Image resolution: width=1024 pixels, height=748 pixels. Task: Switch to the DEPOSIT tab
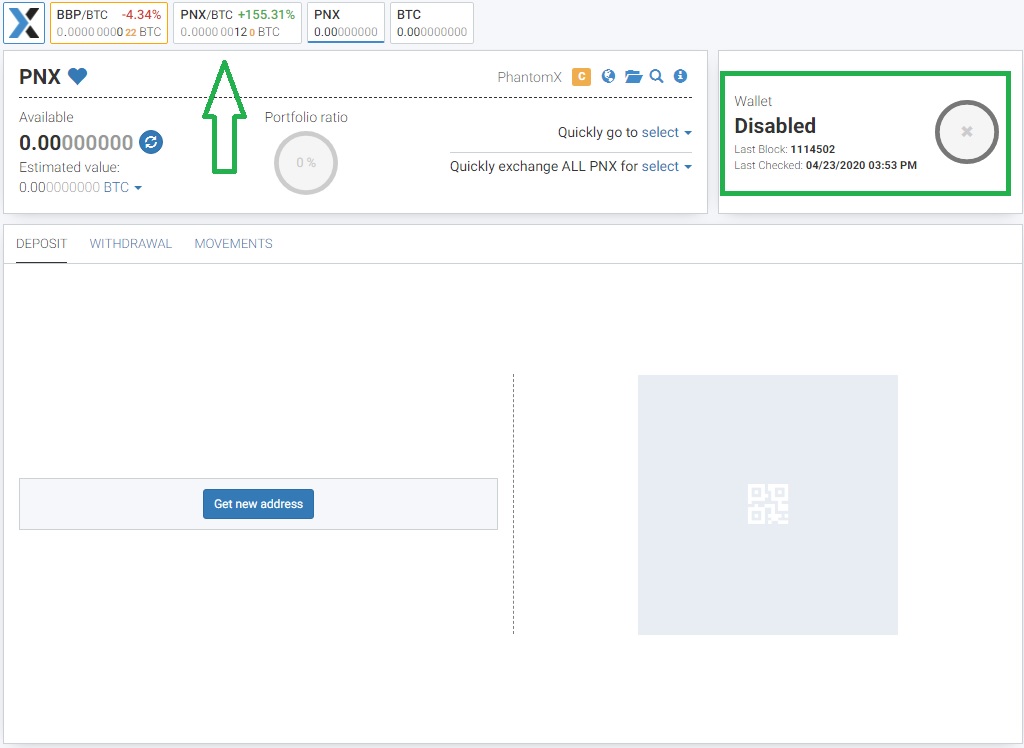click(x=41, y=244)
